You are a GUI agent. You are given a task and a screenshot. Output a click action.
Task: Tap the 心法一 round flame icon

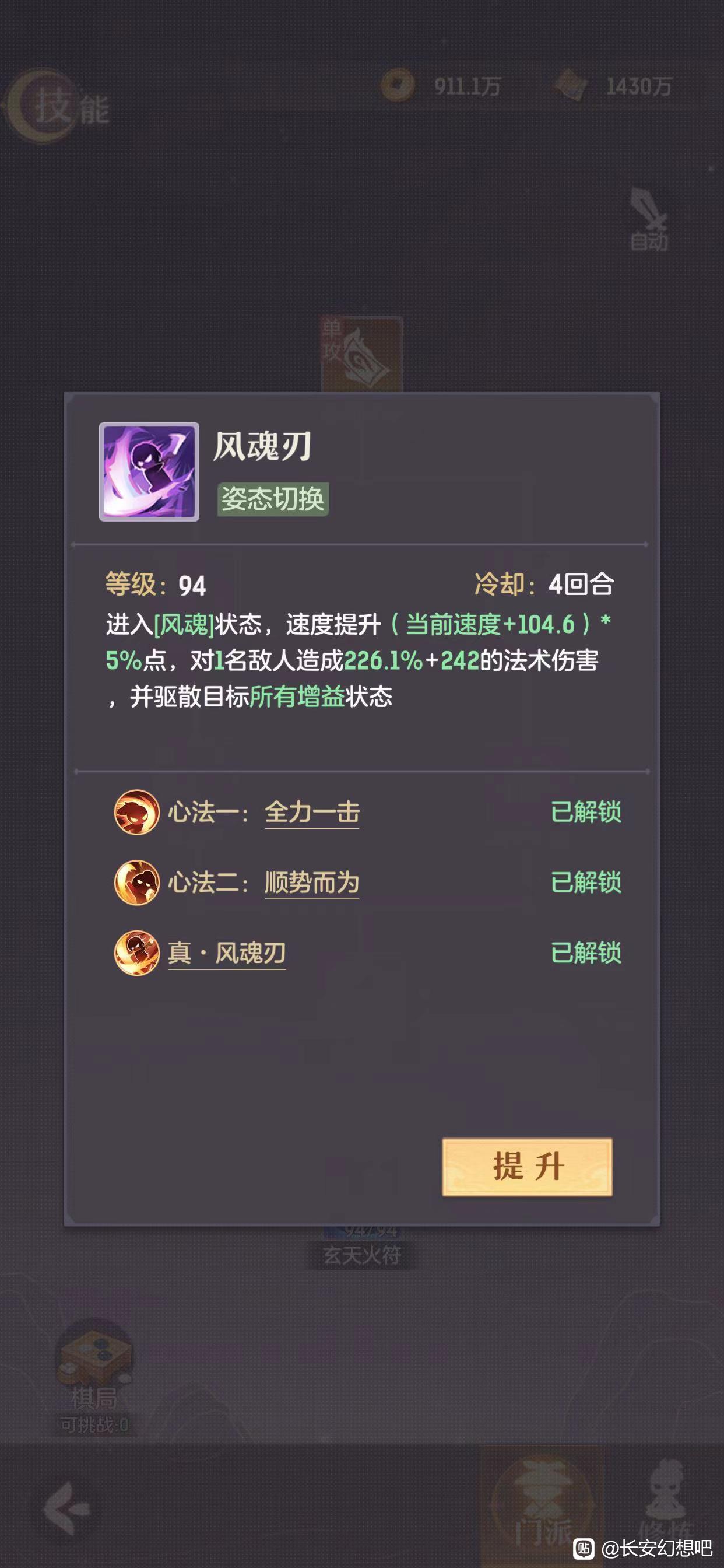coord(137,812)
